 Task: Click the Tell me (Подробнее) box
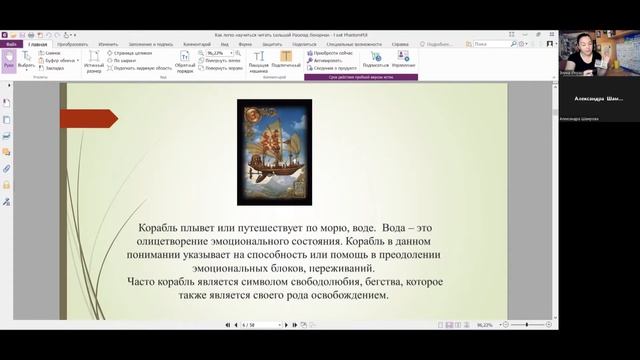[x=436, y=44]
